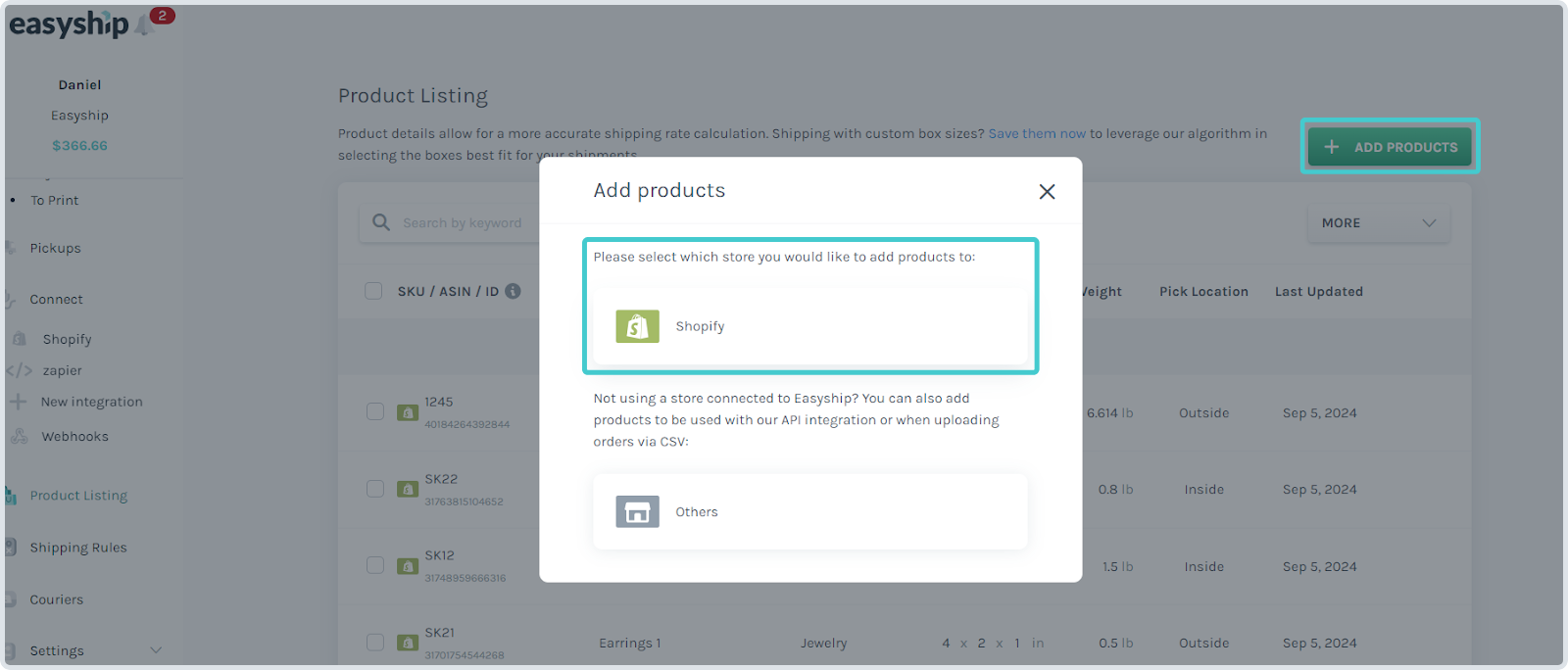This screenshot has height=670, width=1568.
Task: Check the box for SKU SK22
Action: coord(375,489)
